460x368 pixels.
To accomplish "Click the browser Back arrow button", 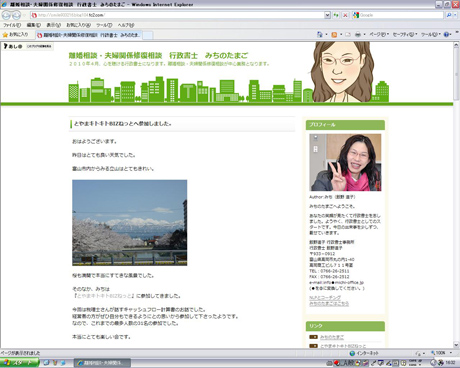I will (x=6, y=15).
